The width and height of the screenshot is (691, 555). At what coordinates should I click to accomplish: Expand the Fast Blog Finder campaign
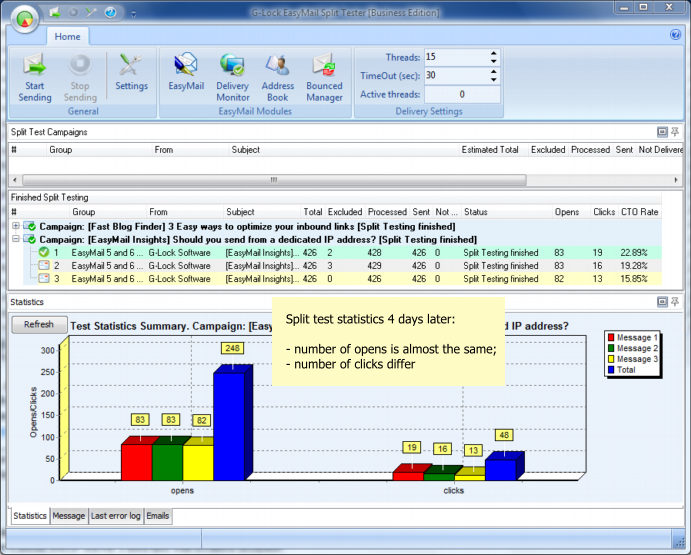[16, 226]
